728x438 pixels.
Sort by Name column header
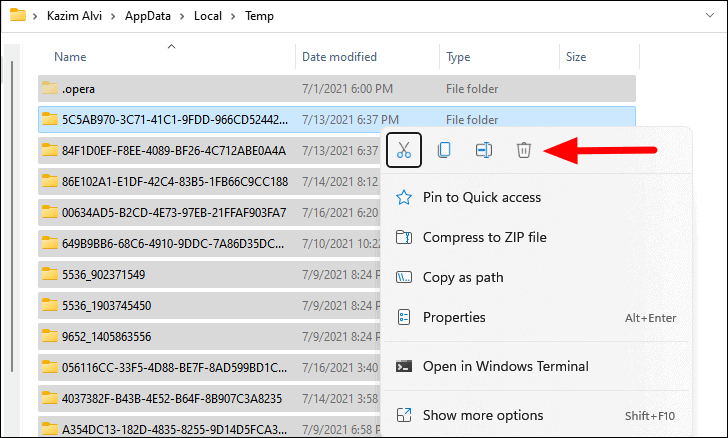70,57
